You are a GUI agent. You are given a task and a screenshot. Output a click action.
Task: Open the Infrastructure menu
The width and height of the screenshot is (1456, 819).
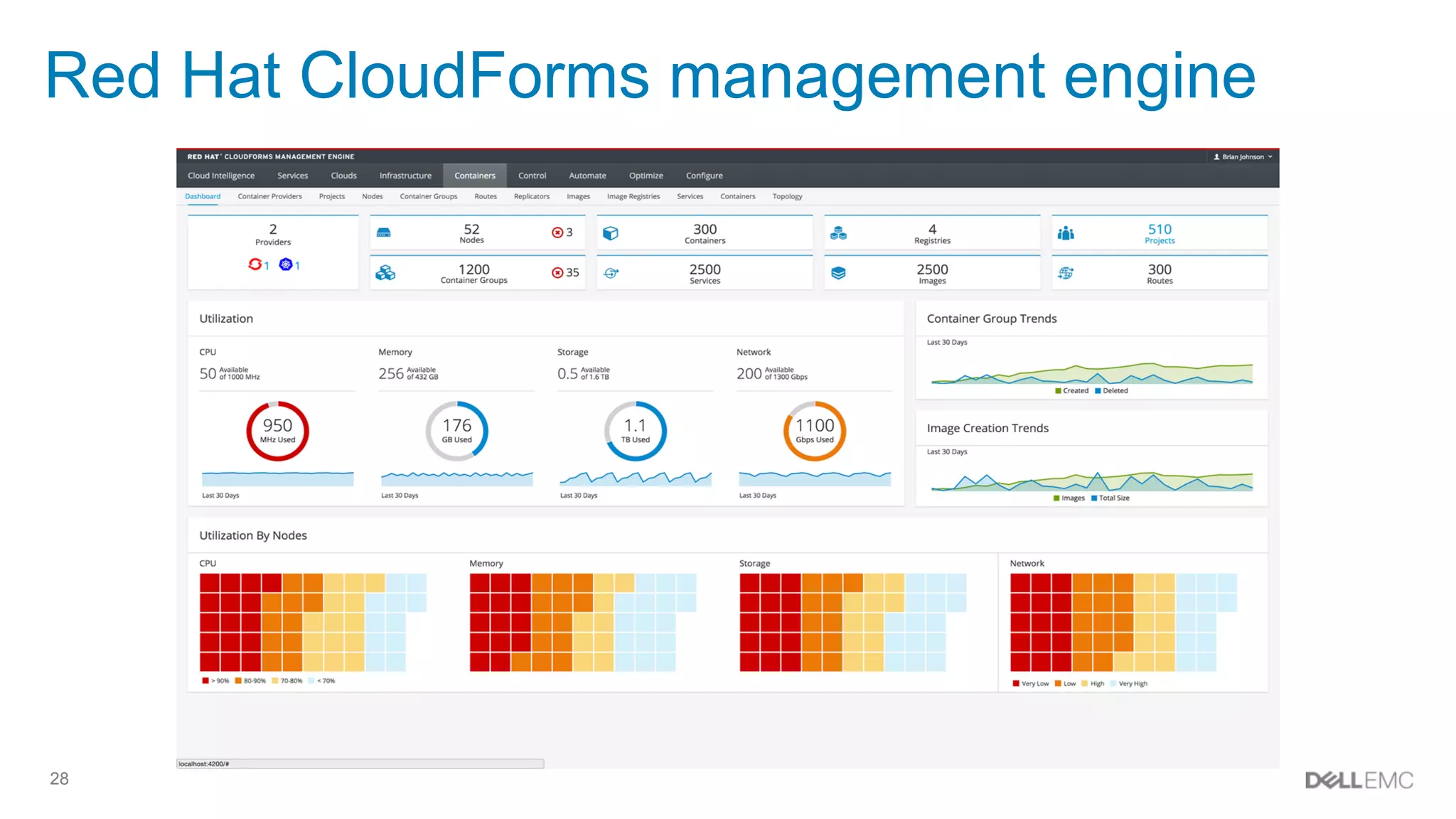[x=405, y=176]
